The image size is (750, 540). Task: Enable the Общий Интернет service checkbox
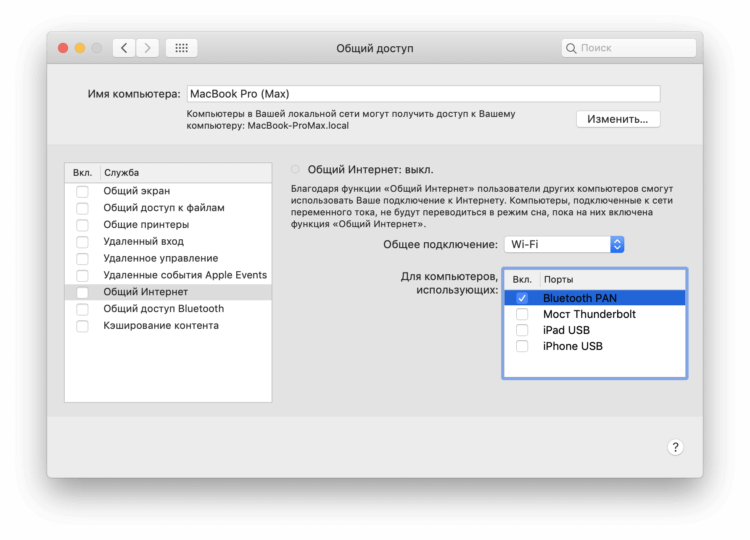coord(82,292)
